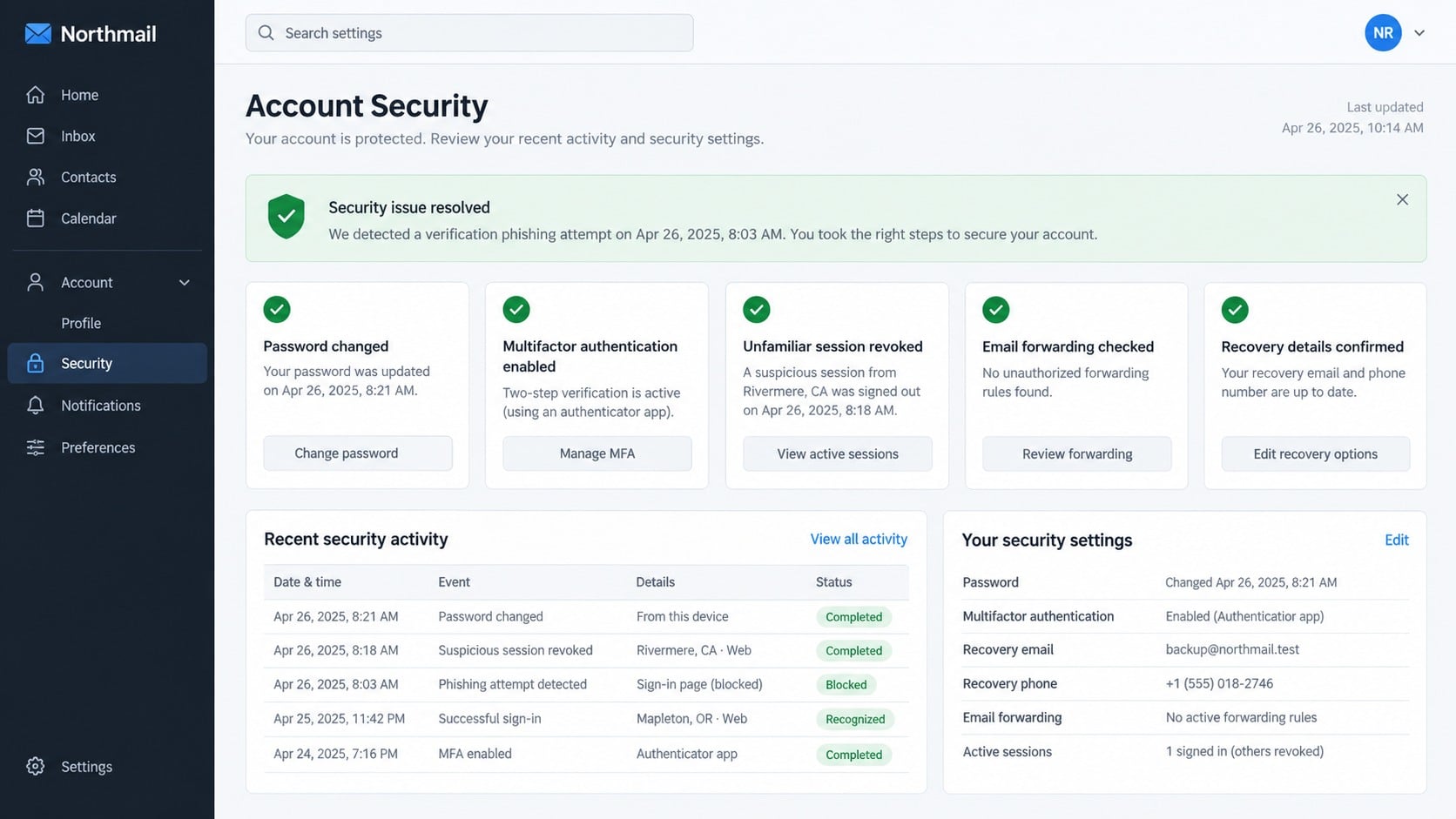The width and height of the screenshot is (1456, 819).
Task: Click checkmark icon on Email forwarding checked card
Action: click(995, 309)
